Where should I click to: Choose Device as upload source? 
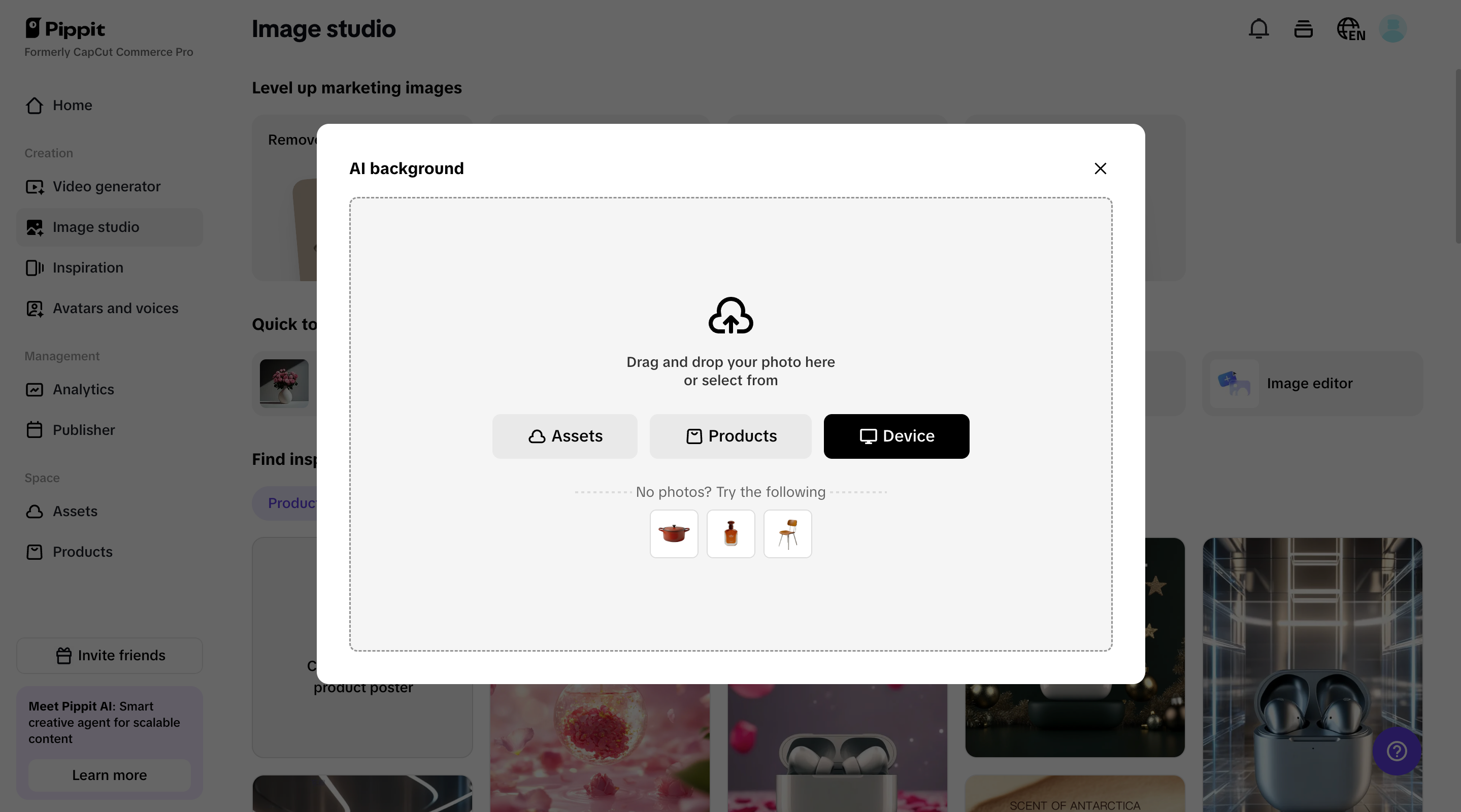click(x=896, y=436)
